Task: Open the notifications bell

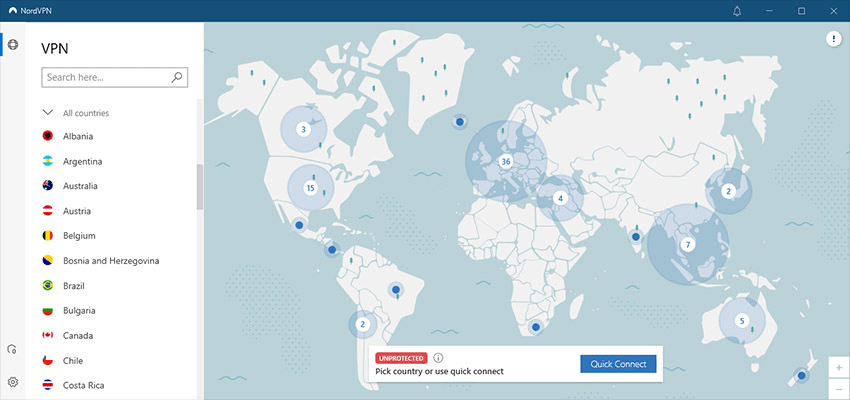Action: tap(737, 11)
